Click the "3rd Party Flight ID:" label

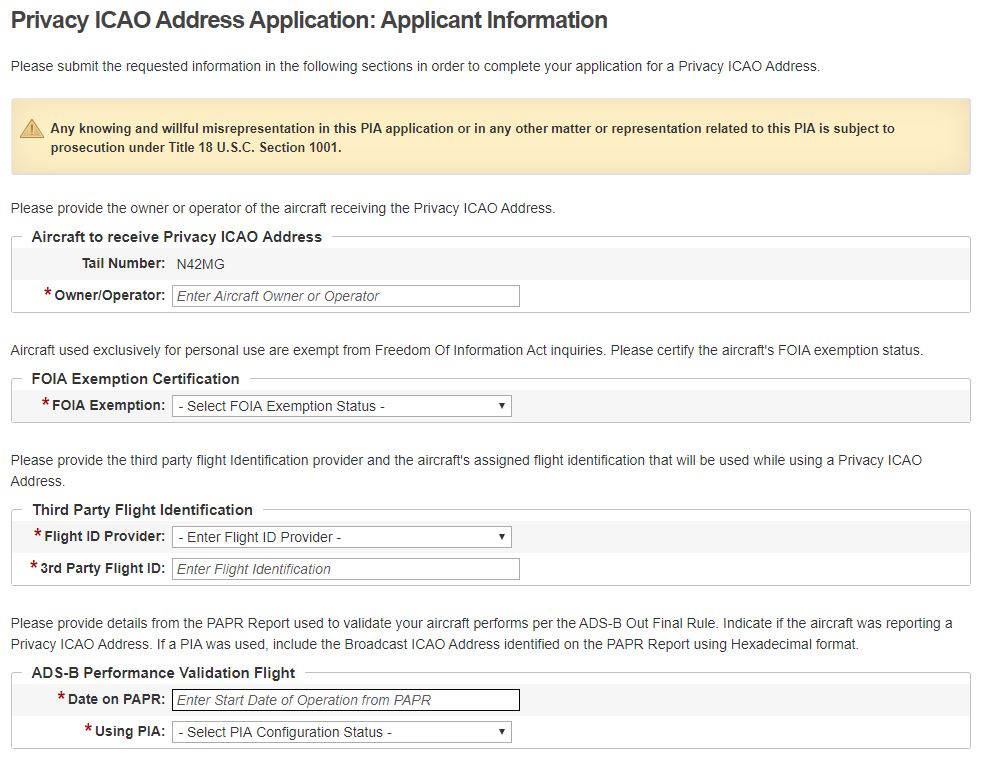tap(102, 568)
